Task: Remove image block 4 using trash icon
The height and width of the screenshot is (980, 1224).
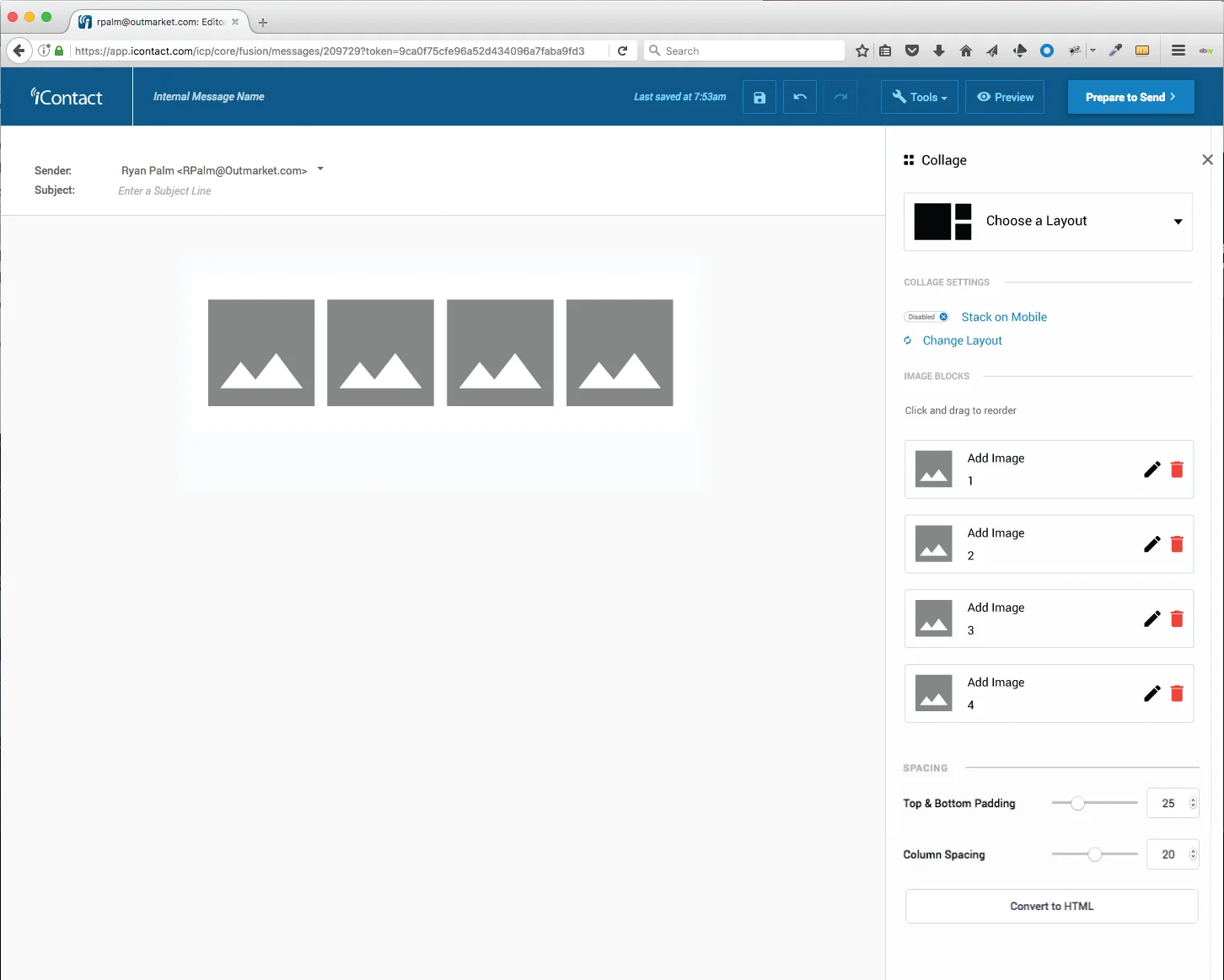Action: click(x=1178, y=693)
